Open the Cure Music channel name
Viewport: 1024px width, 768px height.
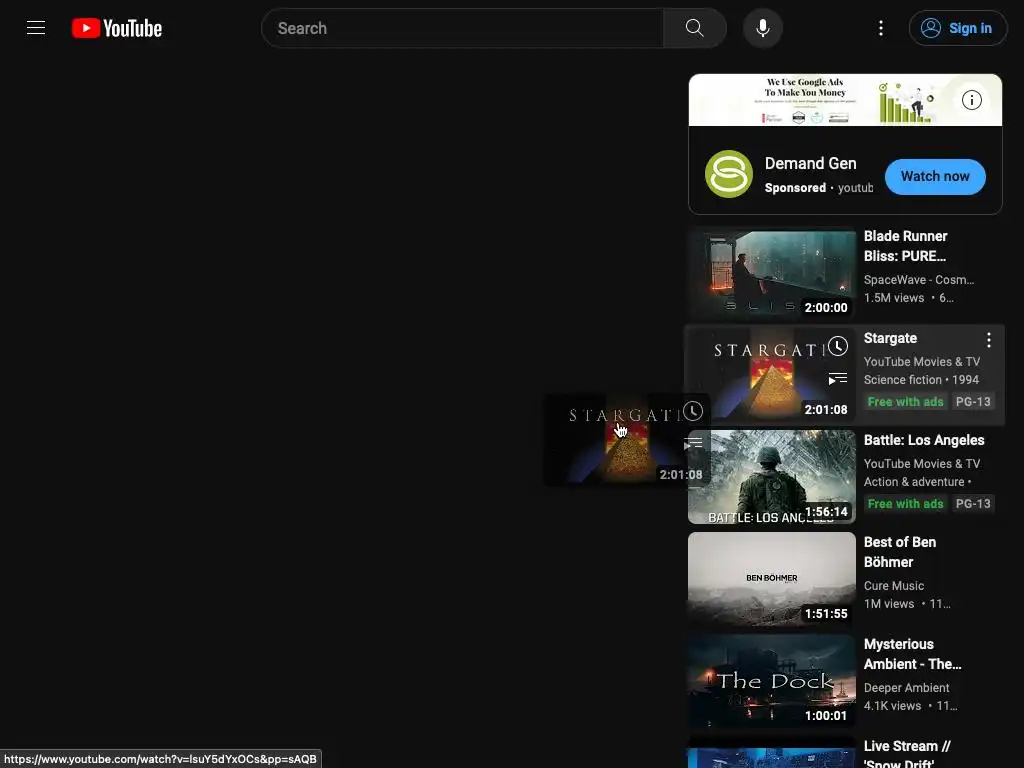click(893, 586)
